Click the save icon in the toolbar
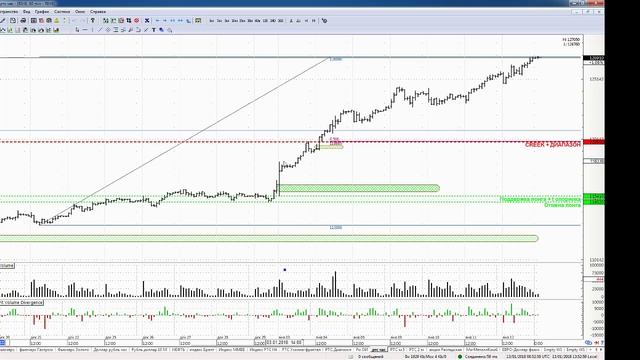This screenshot has height=360, width=640. point(13,20)
